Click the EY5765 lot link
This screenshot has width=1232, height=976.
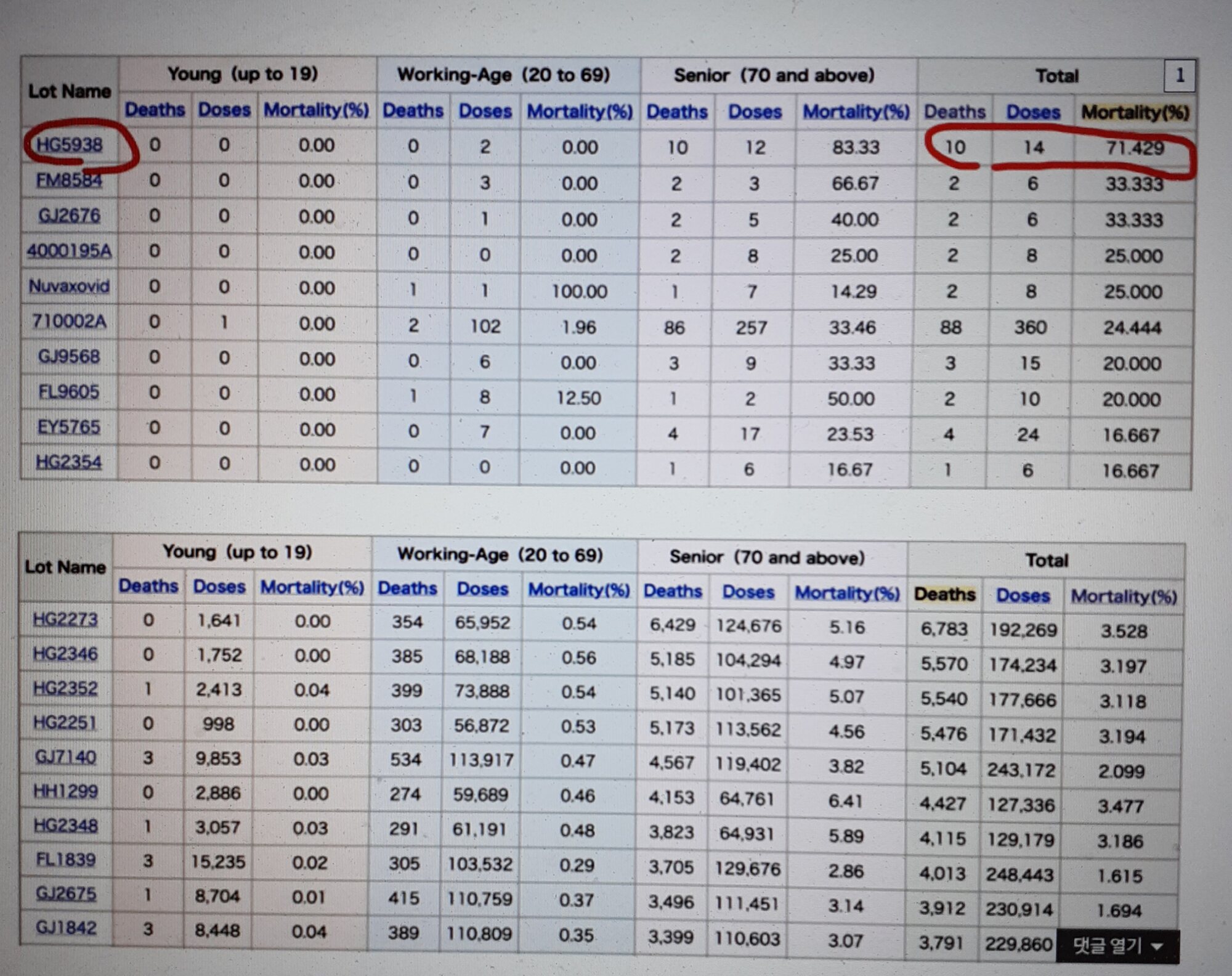pos(68,428)
